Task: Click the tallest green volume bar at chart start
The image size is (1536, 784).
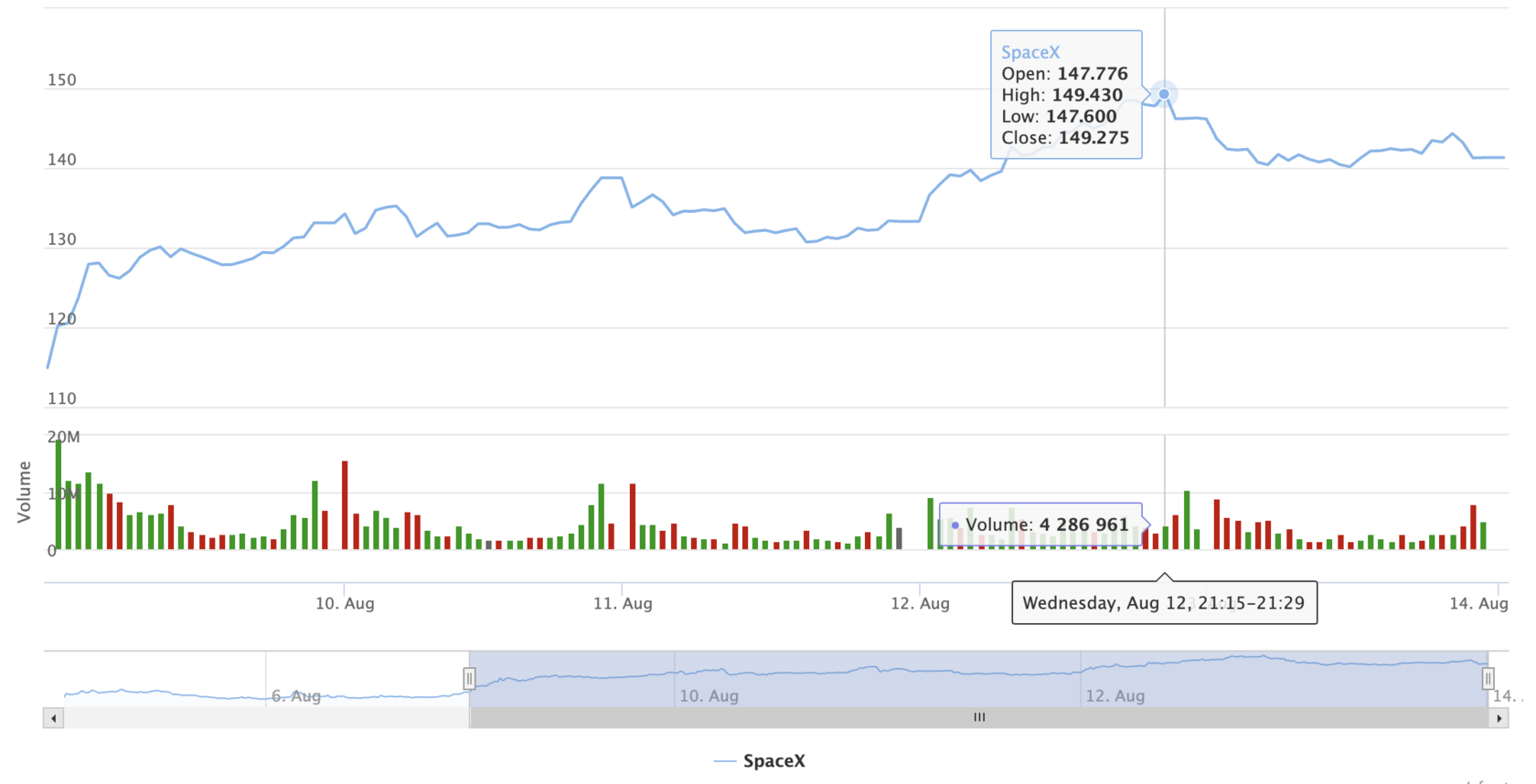Action: (x=59, y=494)
